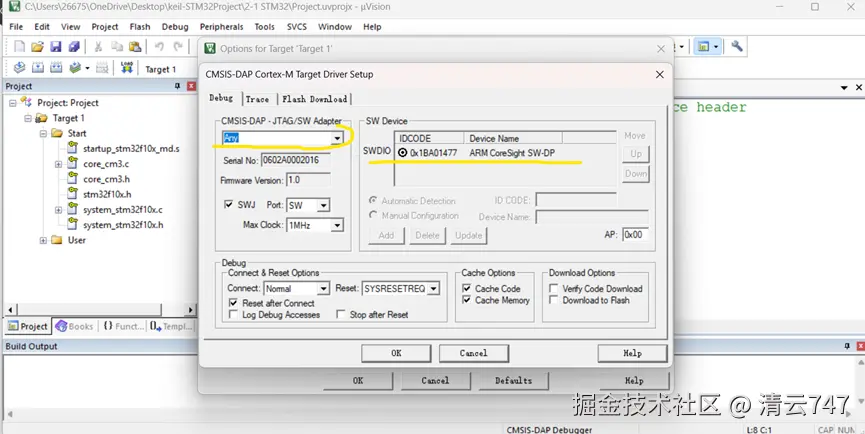Click the LOAD download to flash icon
The image size is (865, 434).
[127, 68]
